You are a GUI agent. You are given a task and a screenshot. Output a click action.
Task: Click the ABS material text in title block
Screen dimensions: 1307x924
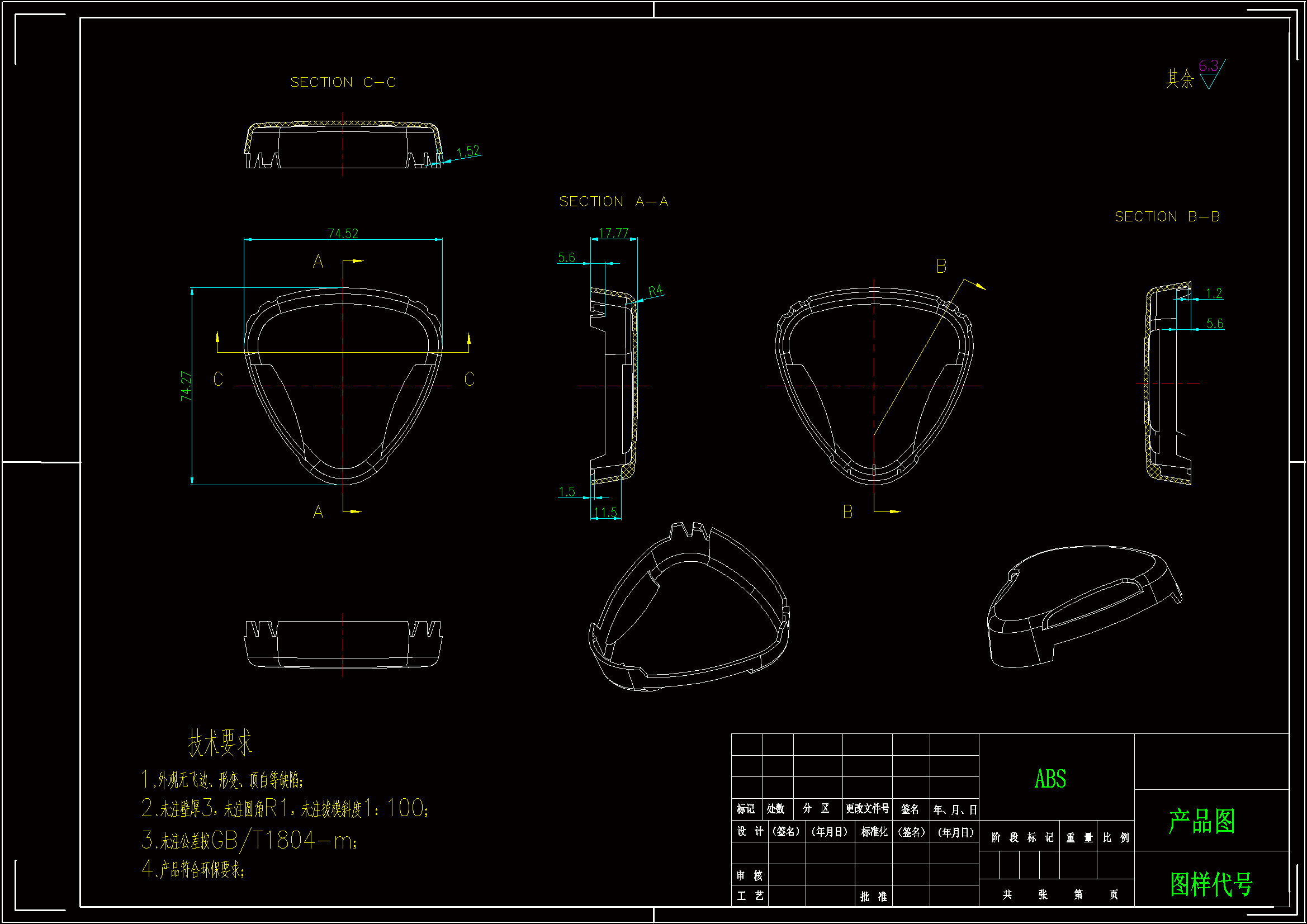1050,779
